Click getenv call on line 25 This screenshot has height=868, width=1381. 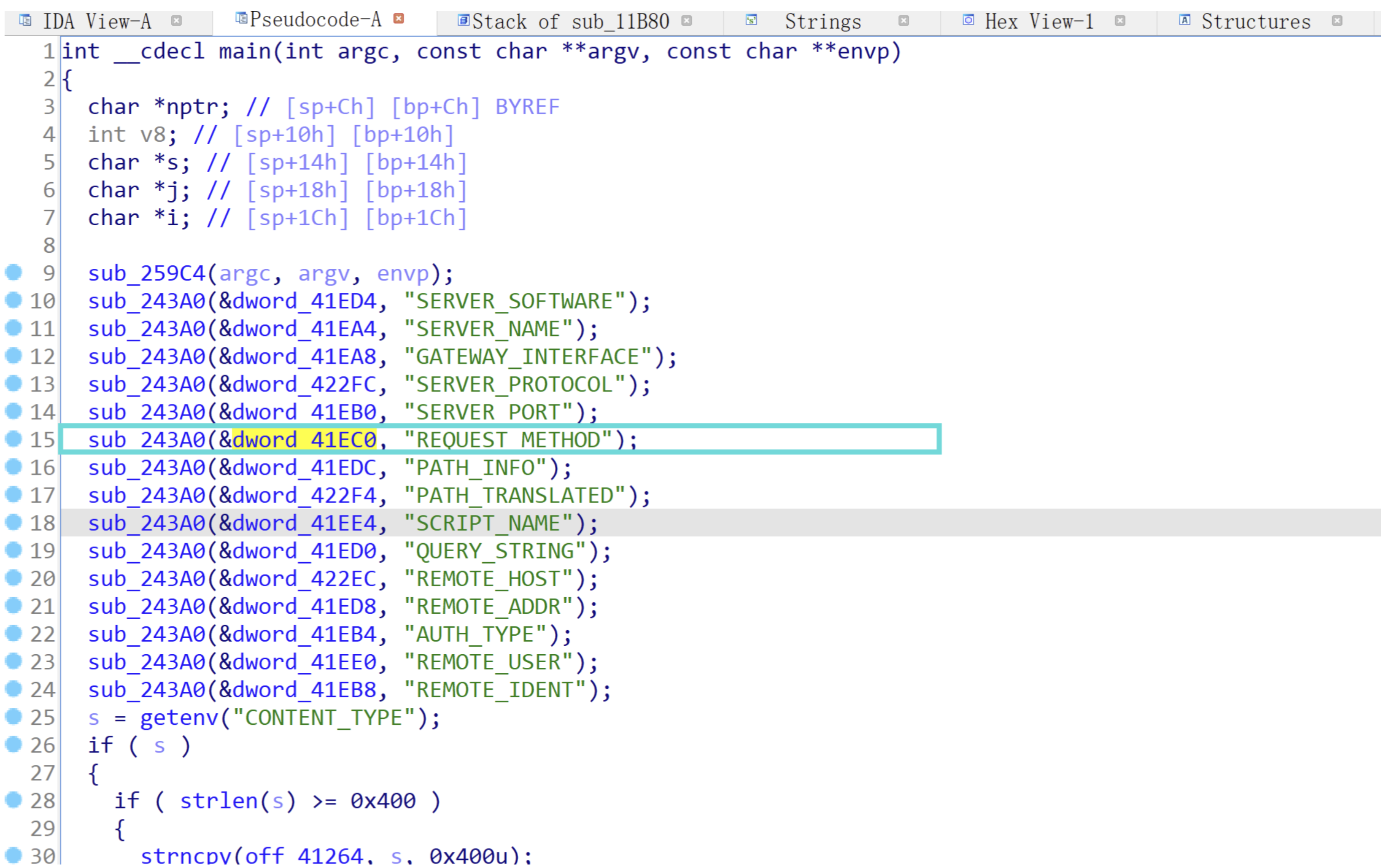point(179,718)
